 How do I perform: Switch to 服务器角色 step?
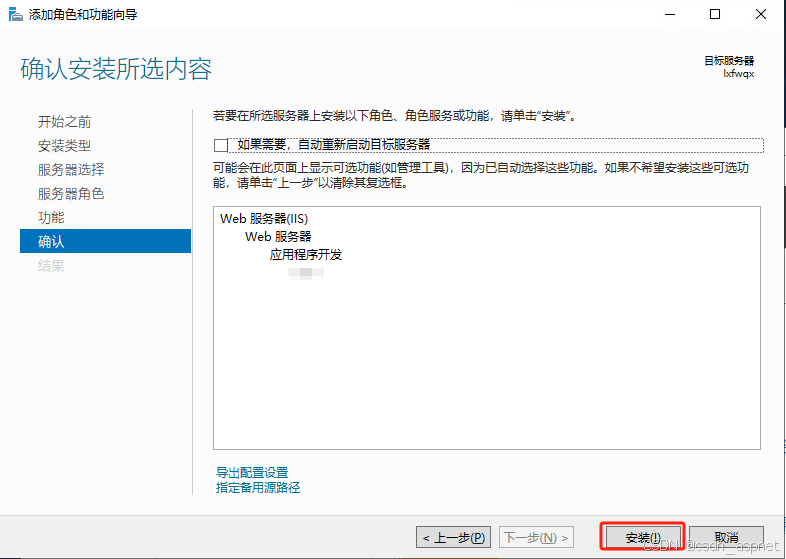coord(71,194)
